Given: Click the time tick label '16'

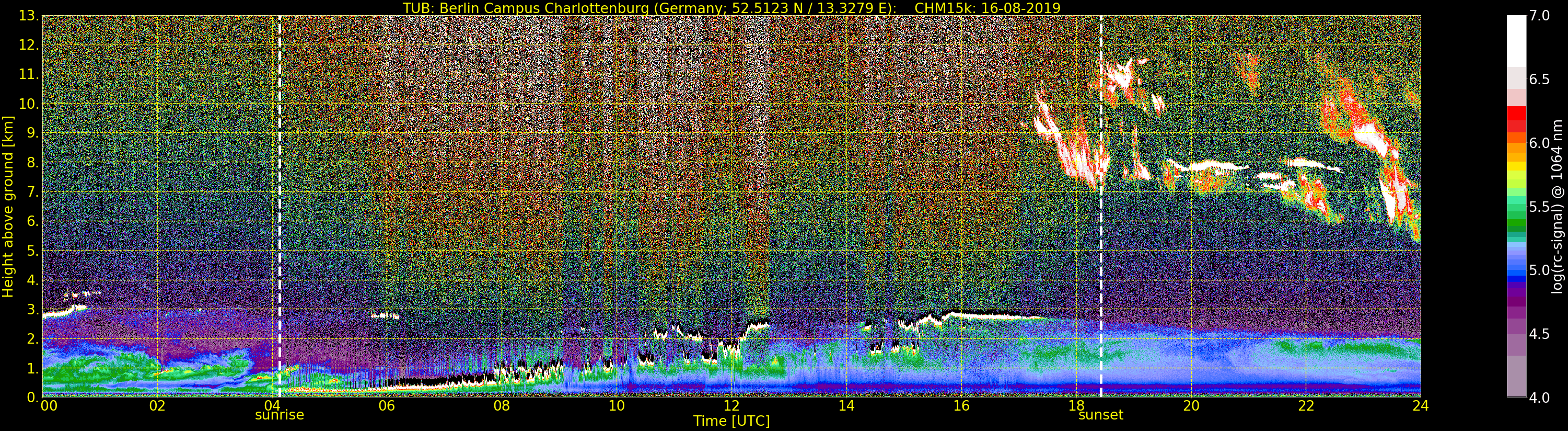Looking at the screenshot, I should [x=961, y=405].
